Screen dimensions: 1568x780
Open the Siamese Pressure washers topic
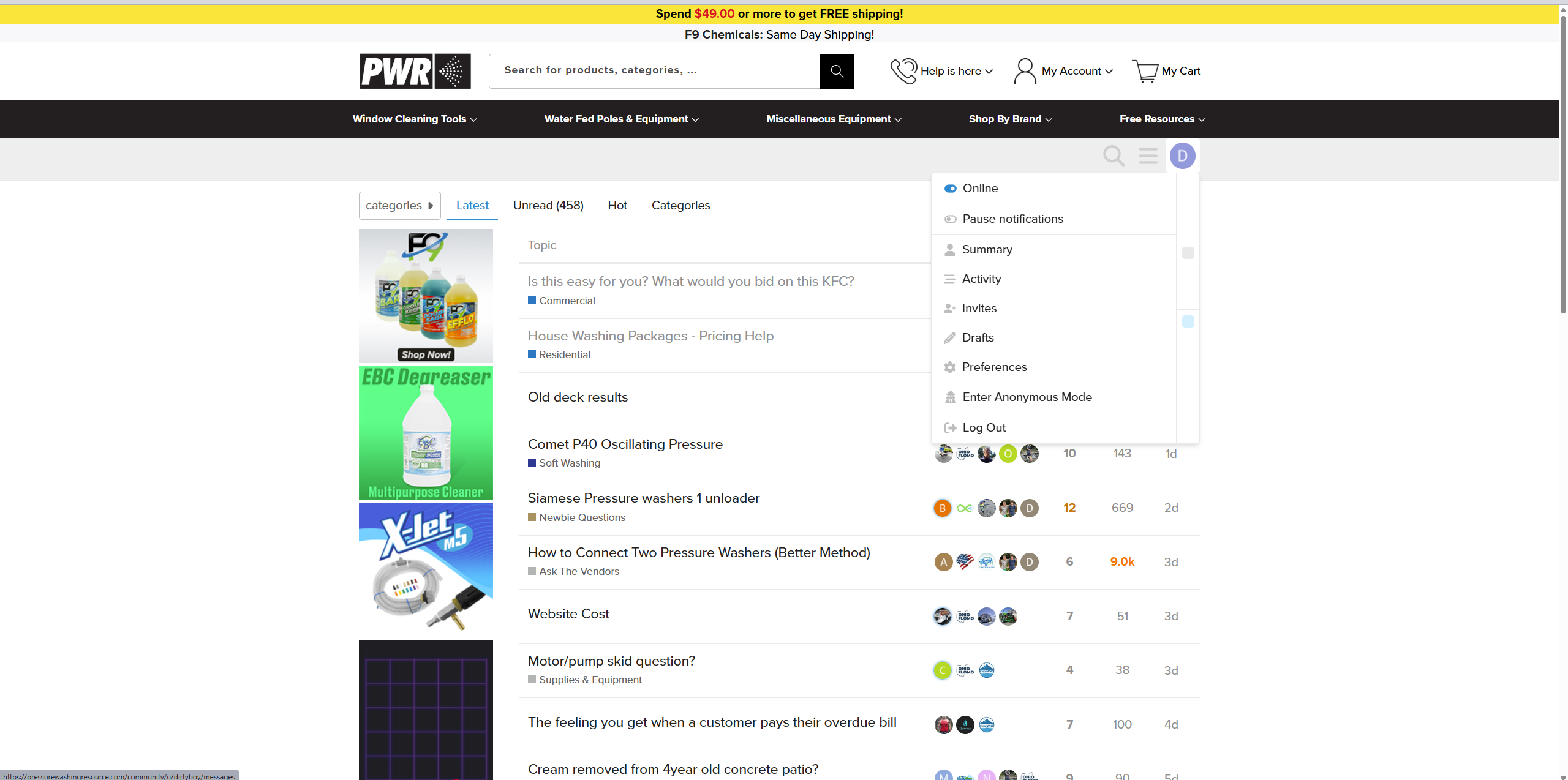[643, 498]
